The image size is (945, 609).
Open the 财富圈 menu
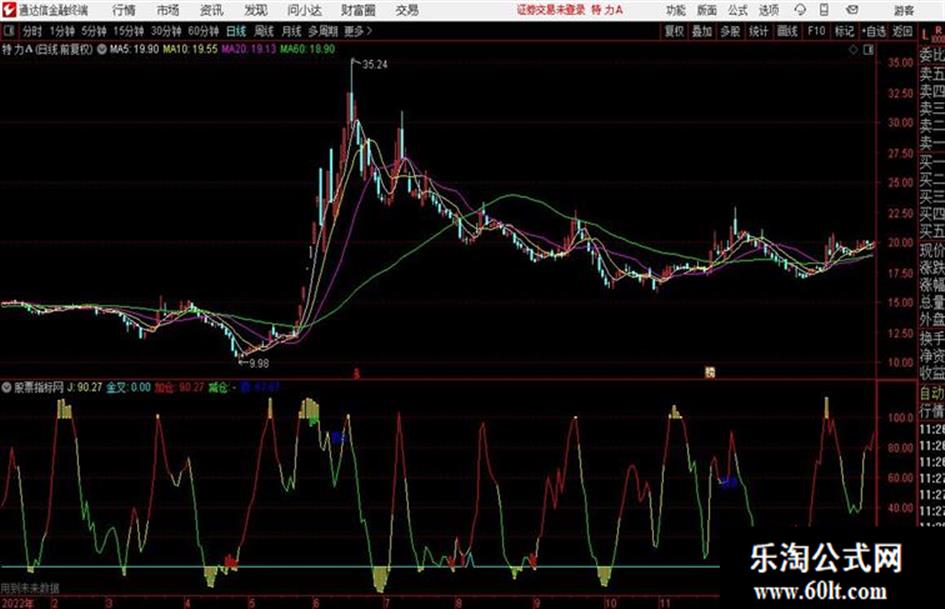(x=358, y=10)
